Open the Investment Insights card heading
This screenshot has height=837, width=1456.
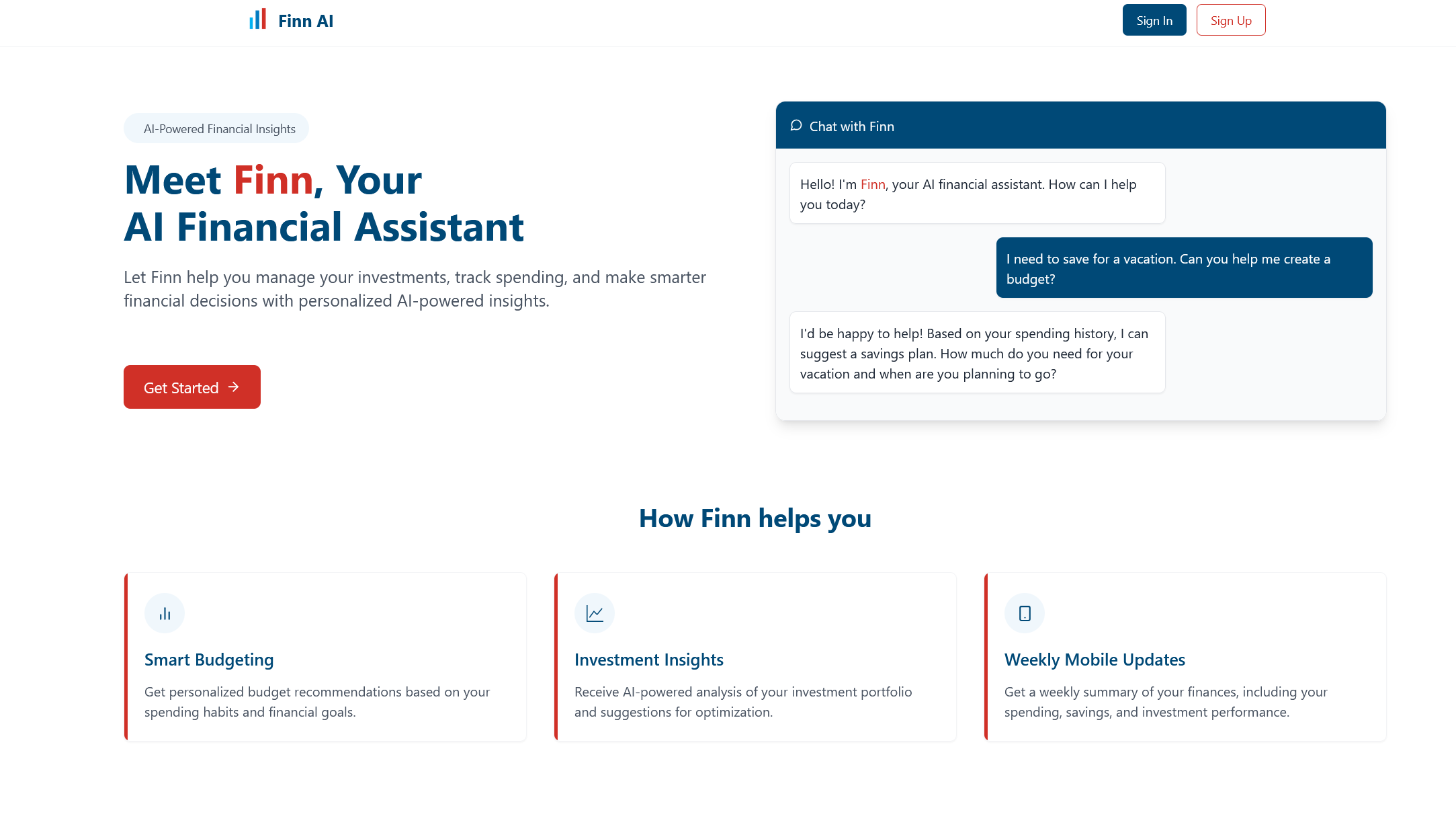click(x=648, y=660)
